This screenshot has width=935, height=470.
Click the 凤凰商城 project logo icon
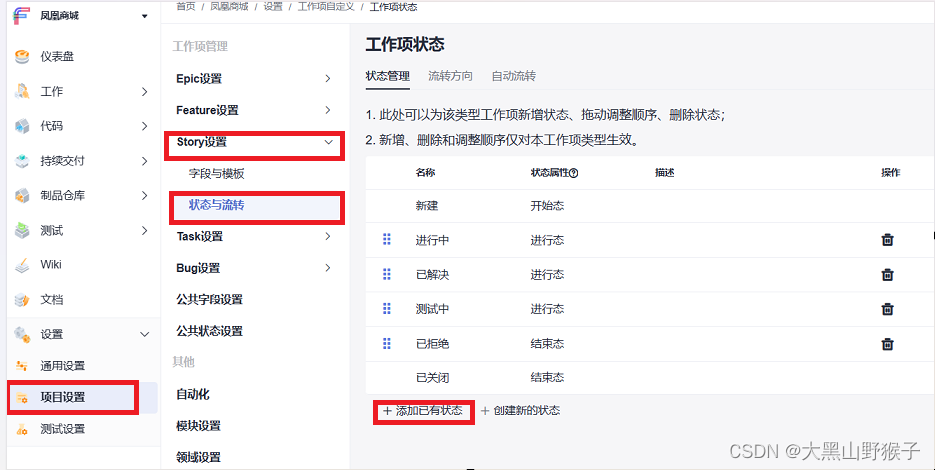coord(21,16)
